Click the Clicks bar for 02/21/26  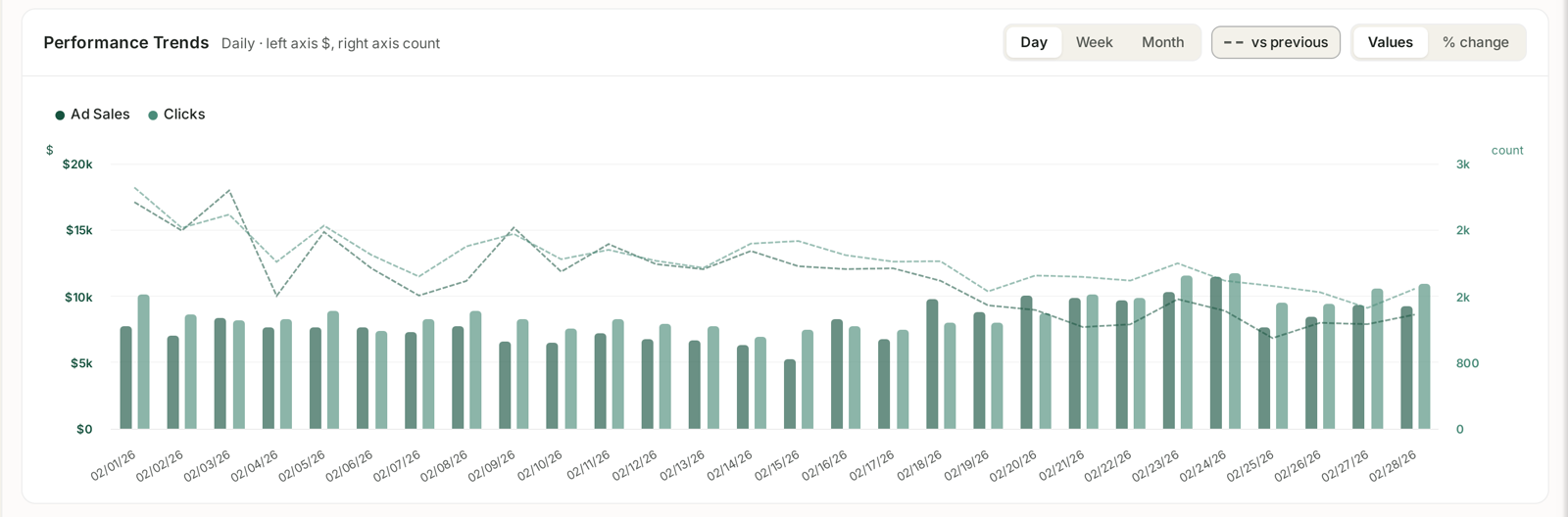[x=1093, y=362]
